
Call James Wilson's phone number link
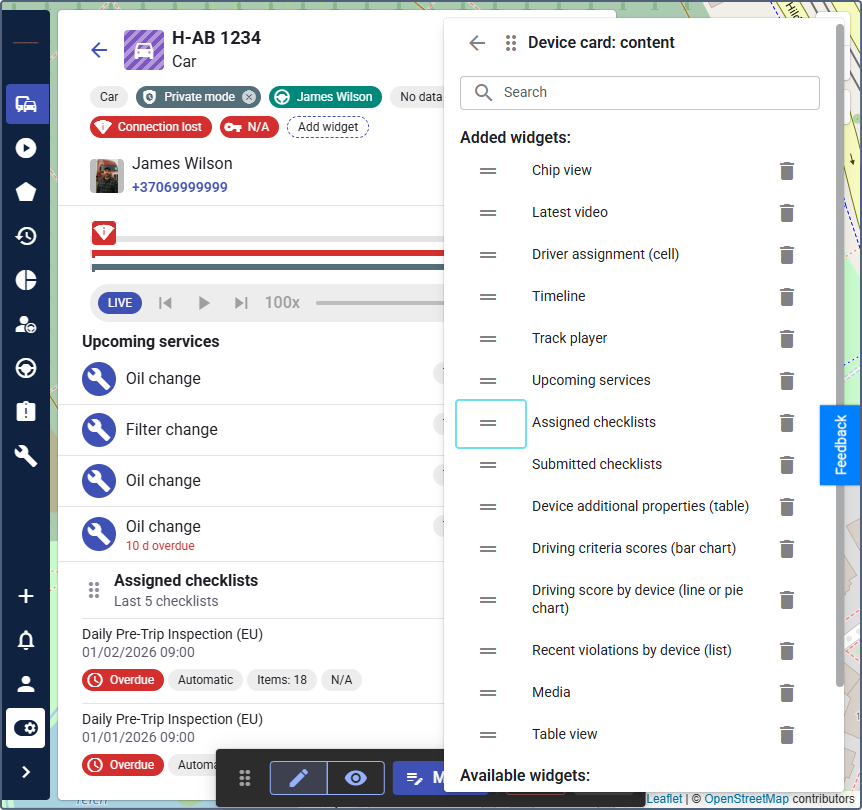click(180, 187)
